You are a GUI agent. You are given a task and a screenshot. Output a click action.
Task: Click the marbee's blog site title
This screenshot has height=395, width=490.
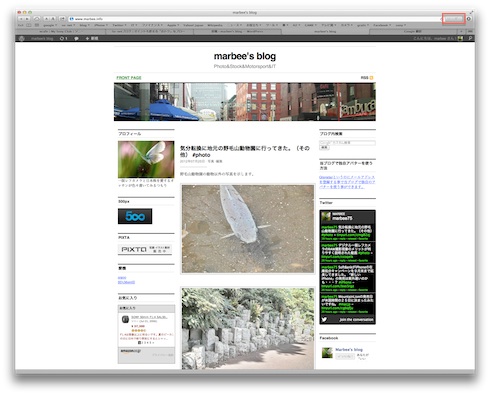245,56
